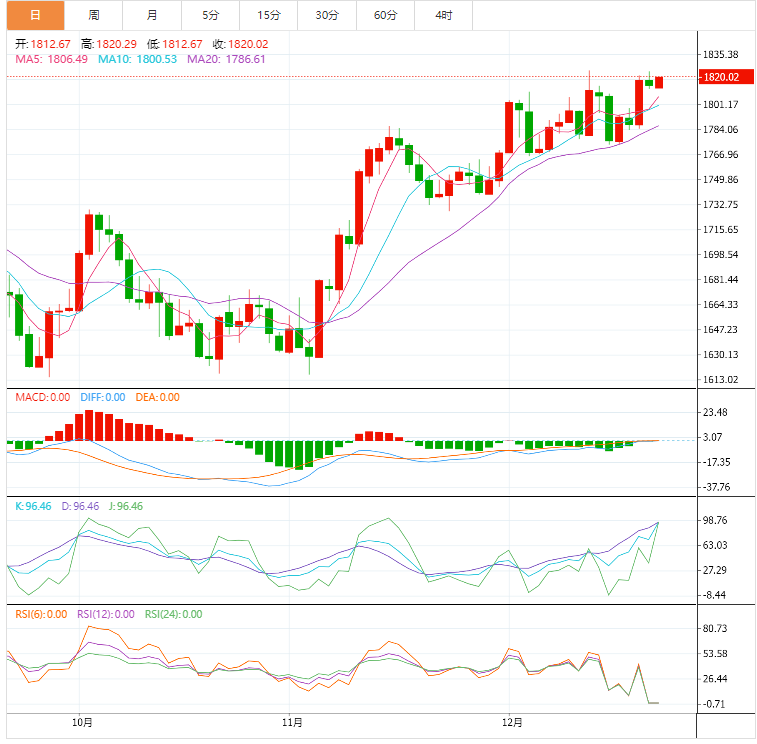Image resolution: width=757 pixels, height=744 pixels.
Task: Switch to the 4时 four-hour tab
Action: pos(443,15)
